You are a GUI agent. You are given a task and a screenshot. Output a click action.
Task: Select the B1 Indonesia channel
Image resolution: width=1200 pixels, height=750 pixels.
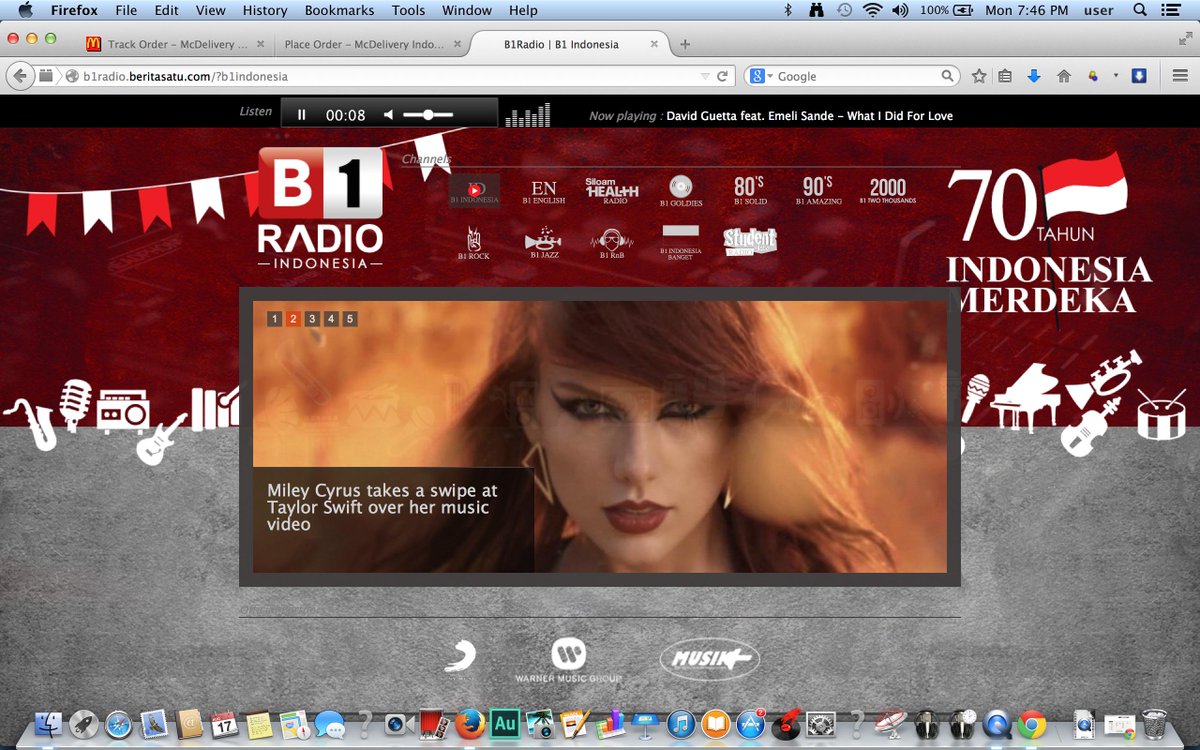coord(474,191)
